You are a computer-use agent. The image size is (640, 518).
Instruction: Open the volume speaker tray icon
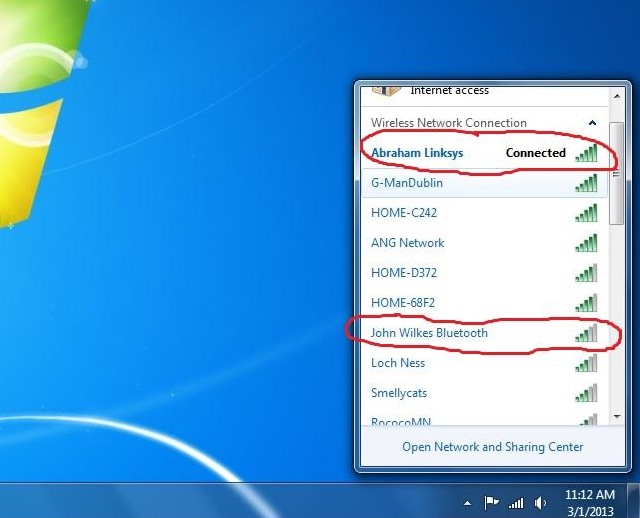click(x=541, y=502)
